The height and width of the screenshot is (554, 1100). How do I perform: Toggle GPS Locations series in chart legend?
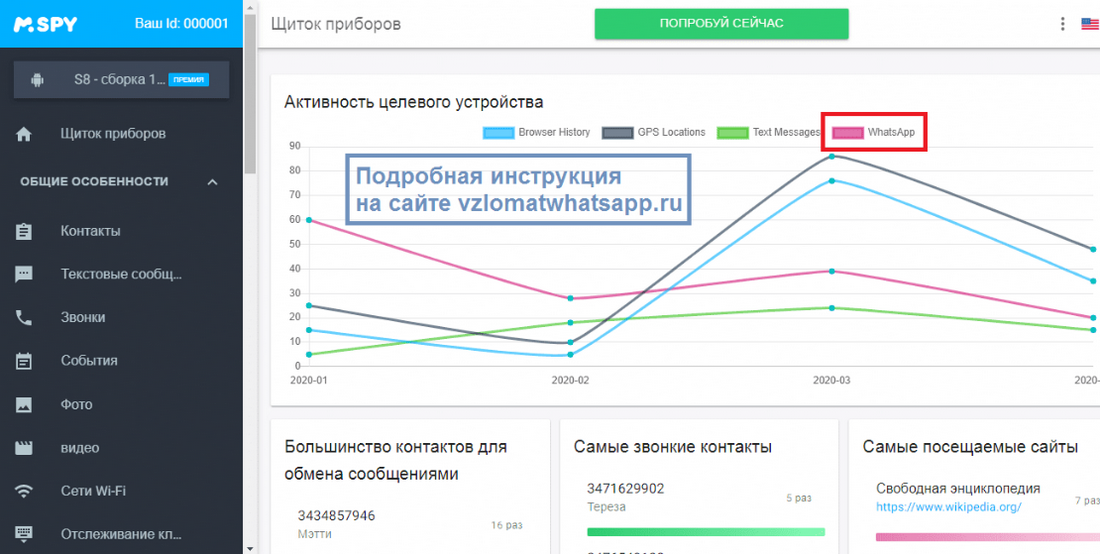654,132
